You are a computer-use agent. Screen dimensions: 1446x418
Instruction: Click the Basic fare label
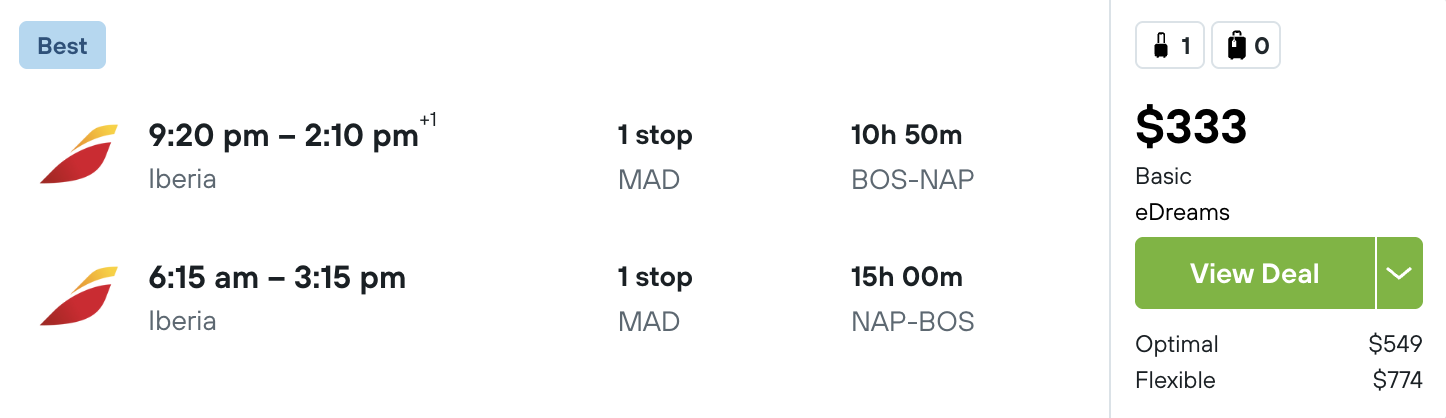click(x=1163, y=176)
